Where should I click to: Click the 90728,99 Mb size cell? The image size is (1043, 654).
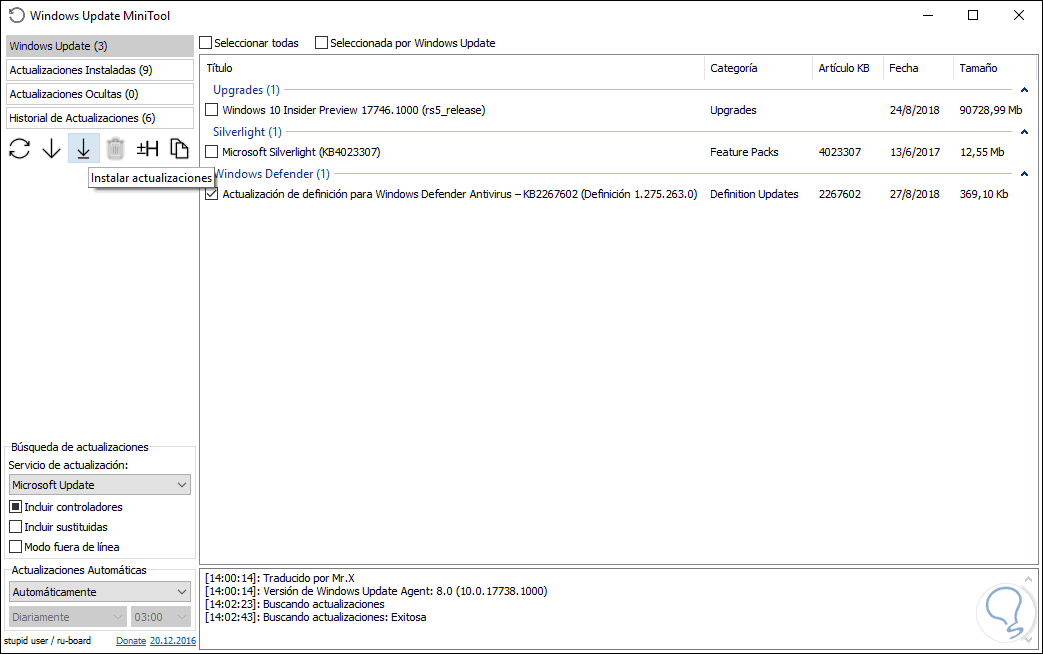click(x=990, y=110)
